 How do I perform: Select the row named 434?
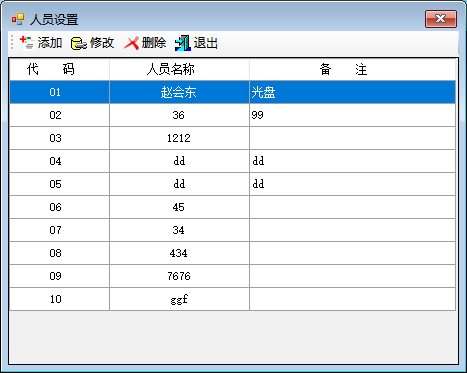[232, 253]
